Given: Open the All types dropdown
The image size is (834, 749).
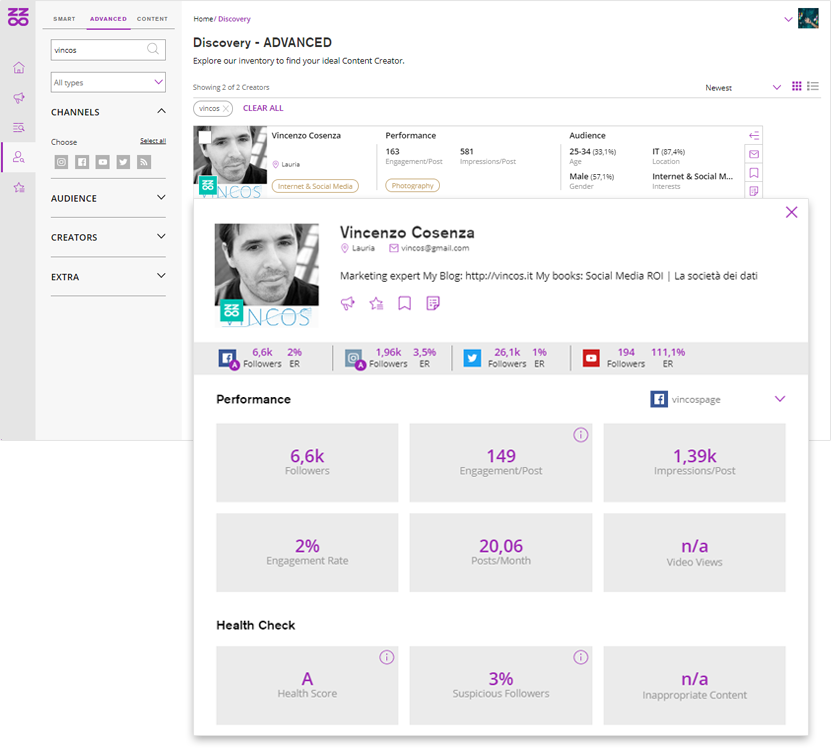Looking at the screenshot, I should (x=108, y=82).
